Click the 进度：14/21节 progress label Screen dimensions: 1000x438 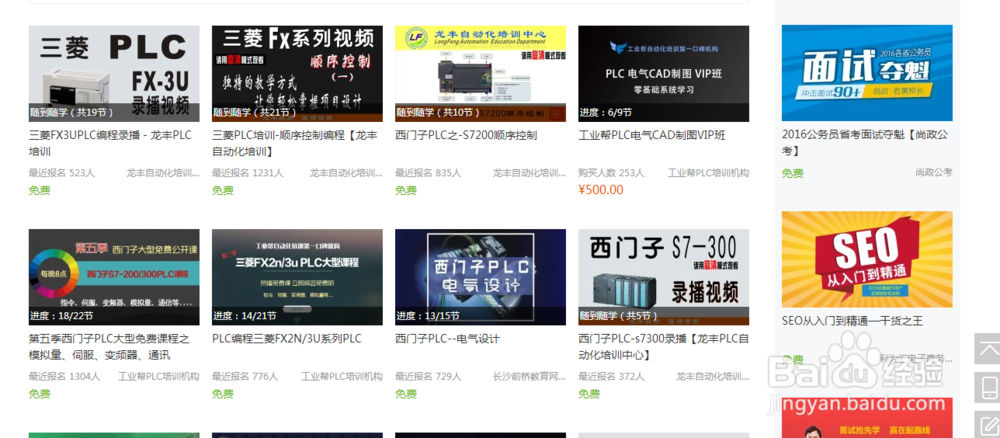point(244,316)
